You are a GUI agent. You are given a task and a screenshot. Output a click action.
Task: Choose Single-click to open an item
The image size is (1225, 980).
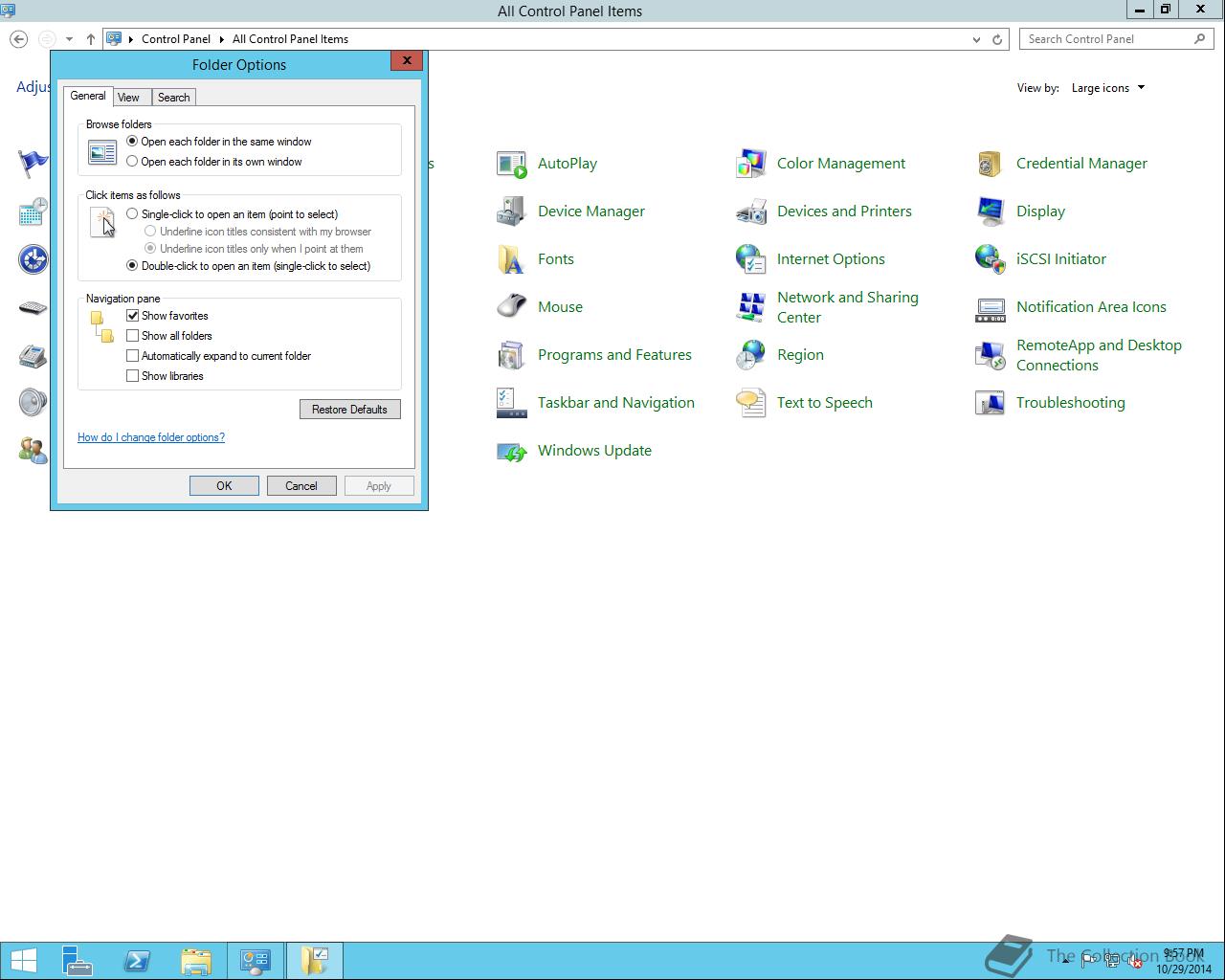132,214
